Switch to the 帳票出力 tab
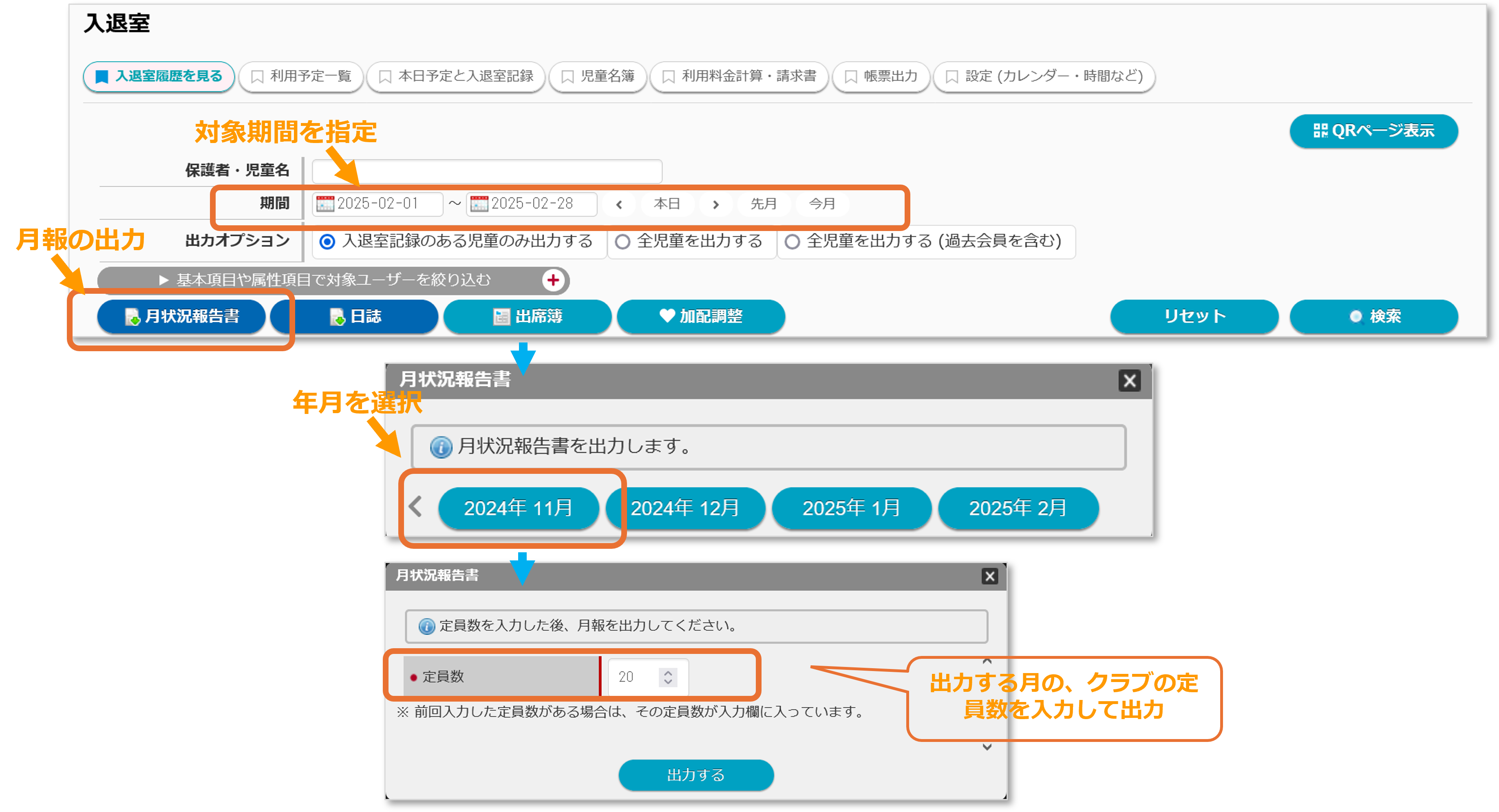The width and height of the screenshot is (1499, 812). (x=881, y=76)
